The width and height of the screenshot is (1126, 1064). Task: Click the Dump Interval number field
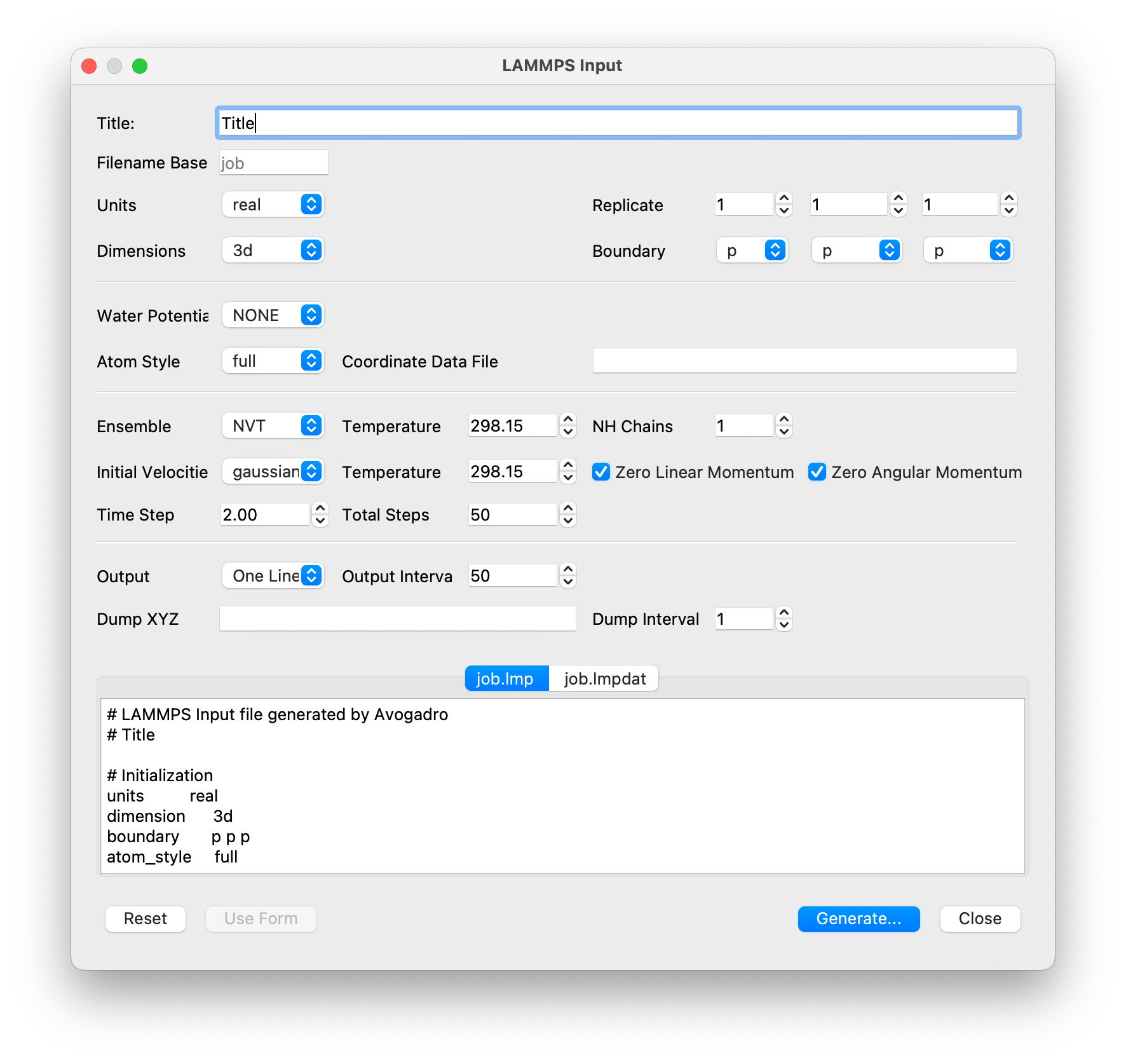tap(744, 619)
